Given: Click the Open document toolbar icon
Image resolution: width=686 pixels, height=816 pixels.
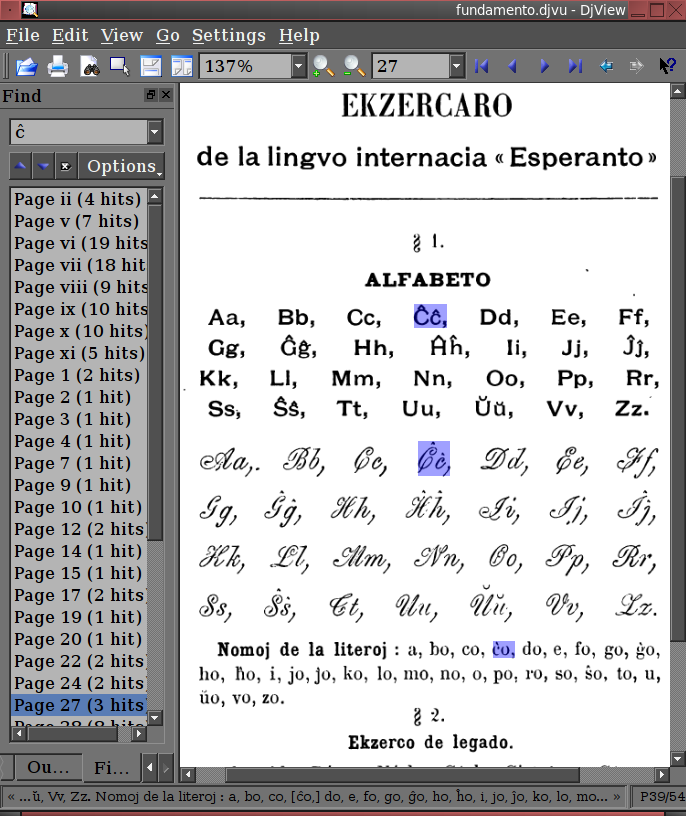Looking at the screenshot, I should coord(26,67).
